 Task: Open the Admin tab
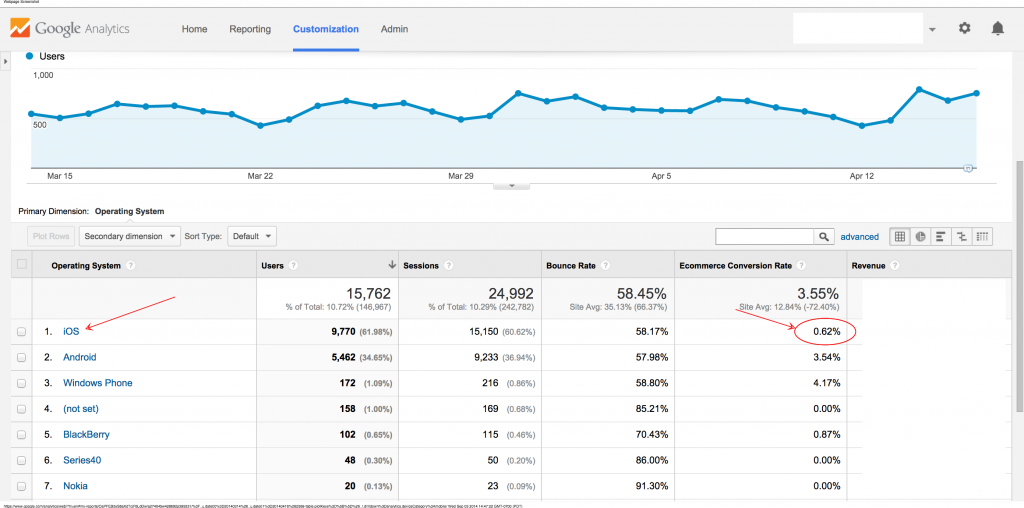pyautogui.click(x=394, y=29)
